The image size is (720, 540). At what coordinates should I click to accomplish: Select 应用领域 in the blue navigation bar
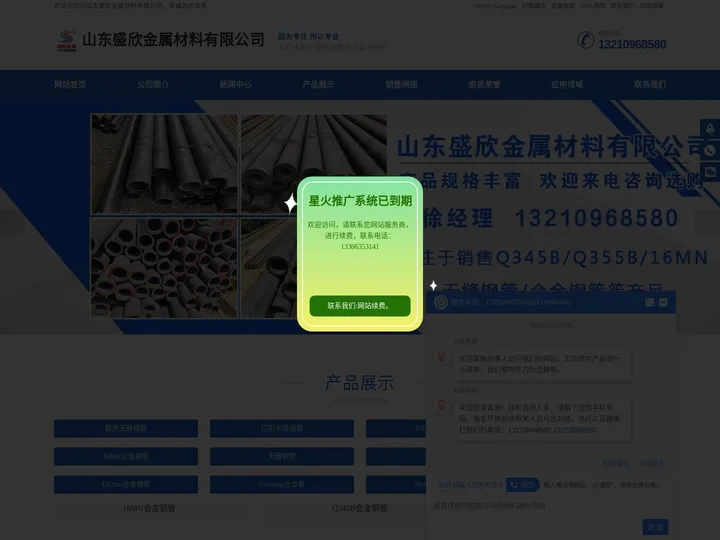click(567, 84)
